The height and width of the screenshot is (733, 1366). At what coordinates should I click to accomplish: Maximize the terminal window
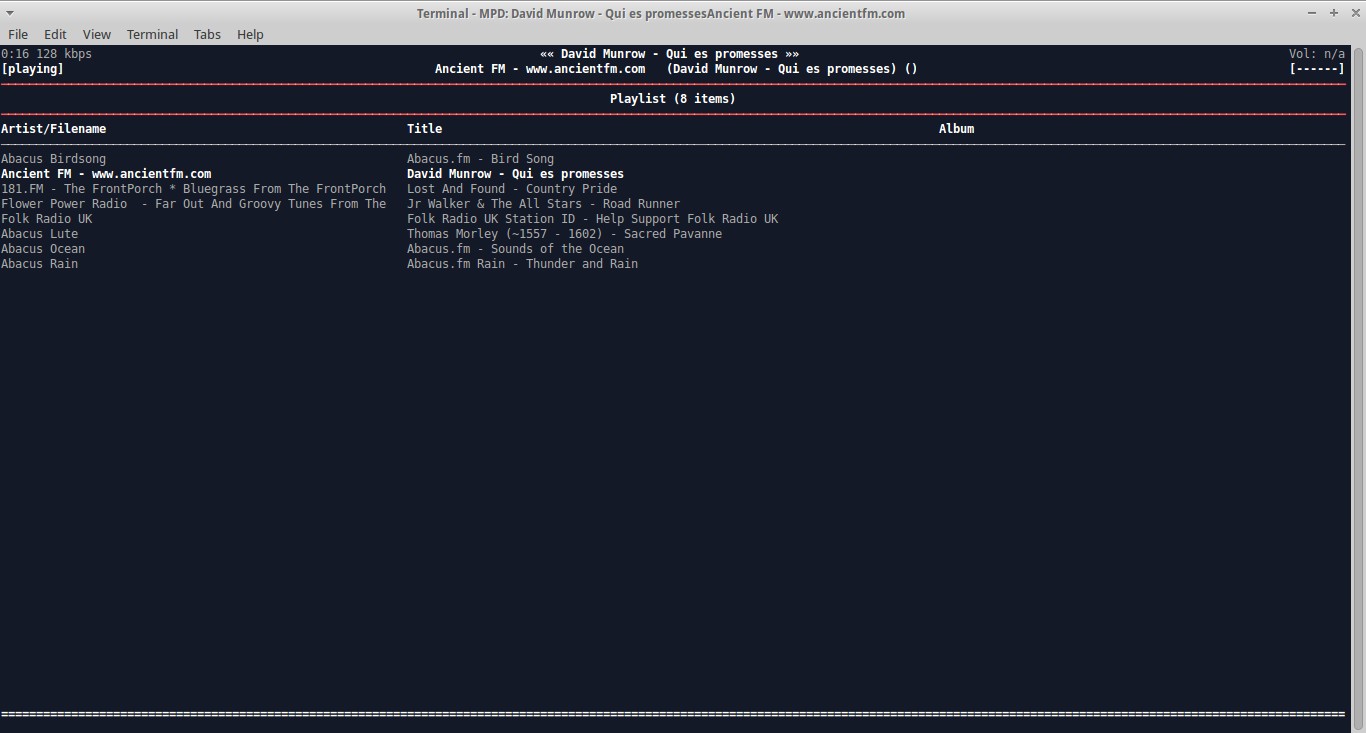1333,13
